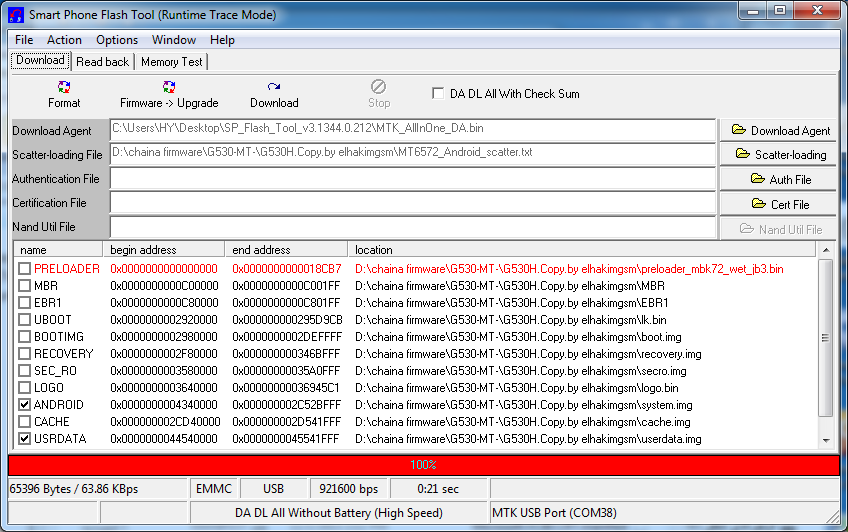Switch to the Read back tab

click(x=103, y=62)
